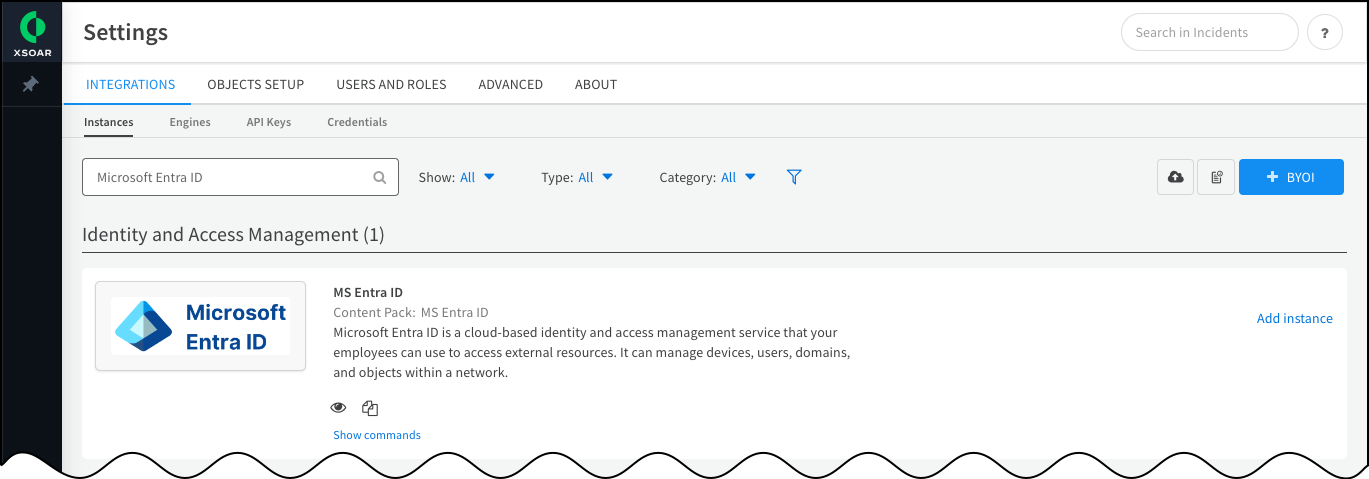Click the Search in Incidents field

click(x=1210, y=32)
